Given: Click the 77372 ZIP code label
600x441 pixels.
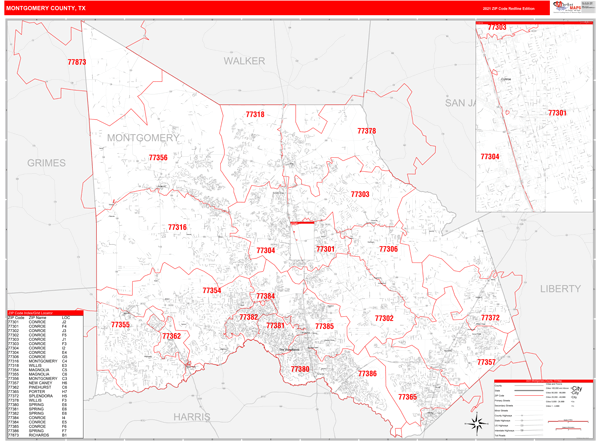Looking at the screenshot, I should coord(490,318).
